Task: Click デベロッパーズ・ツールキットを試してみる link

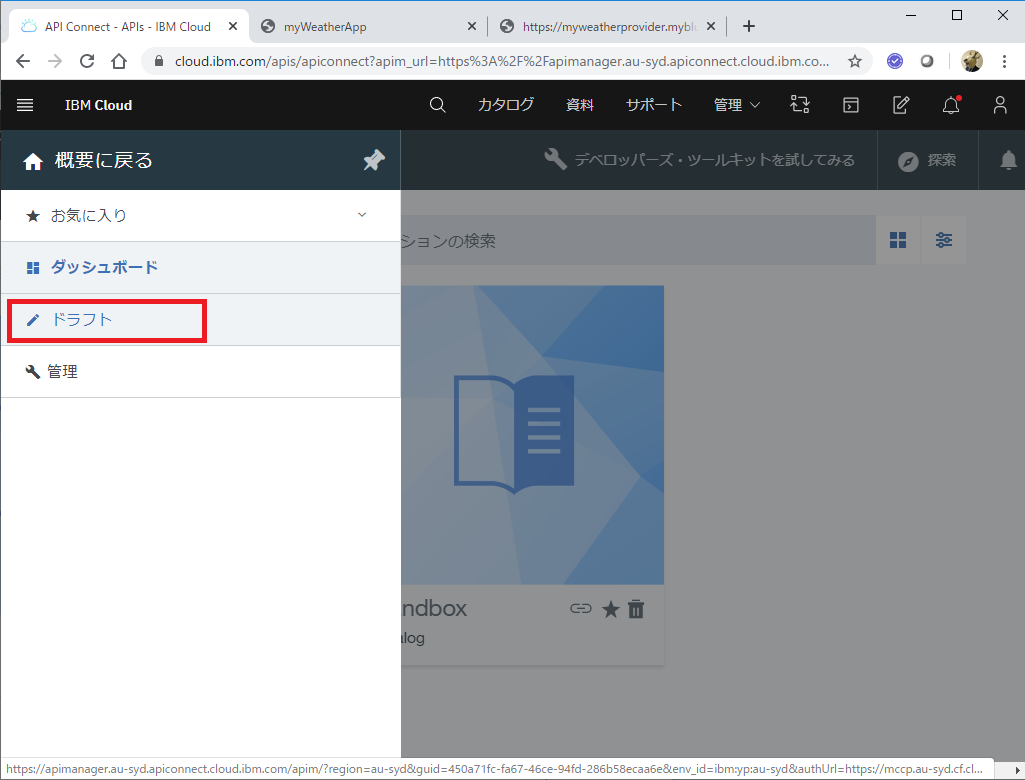Action: pos(714,160)
